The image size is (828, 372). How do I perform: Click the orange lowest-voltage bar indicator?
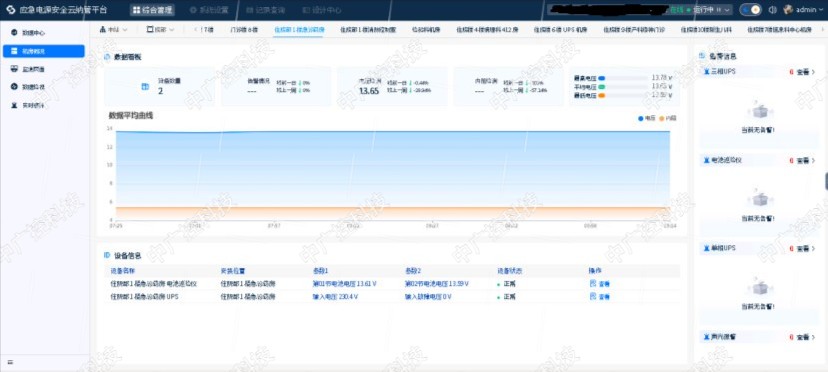601,96
